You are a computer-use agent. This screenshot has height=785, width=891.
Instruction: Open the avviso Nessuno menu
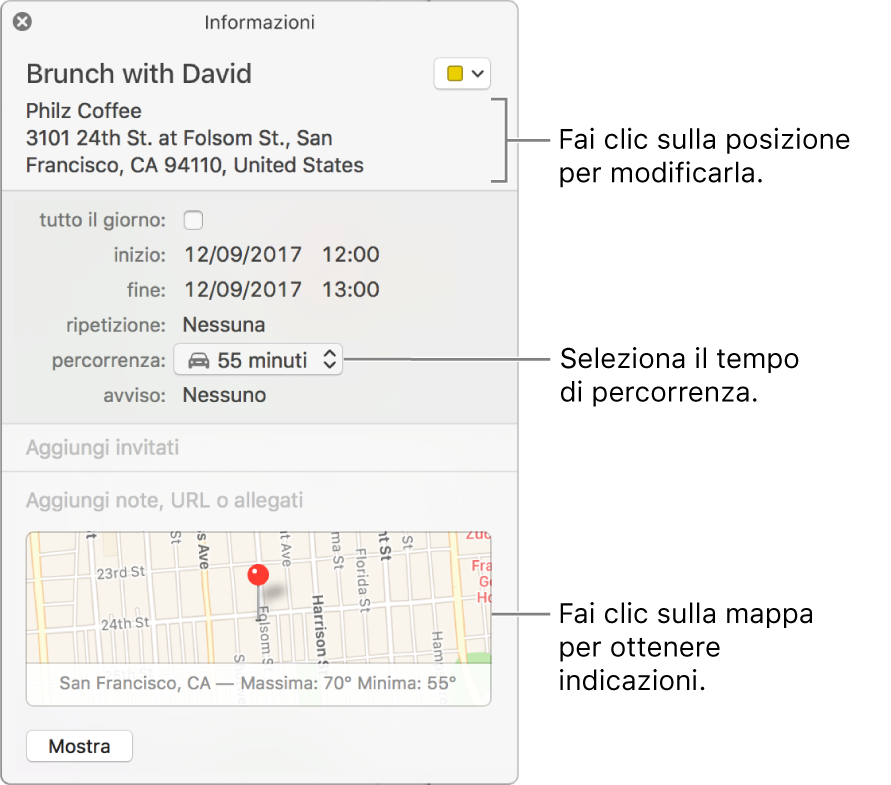(224, 395)
